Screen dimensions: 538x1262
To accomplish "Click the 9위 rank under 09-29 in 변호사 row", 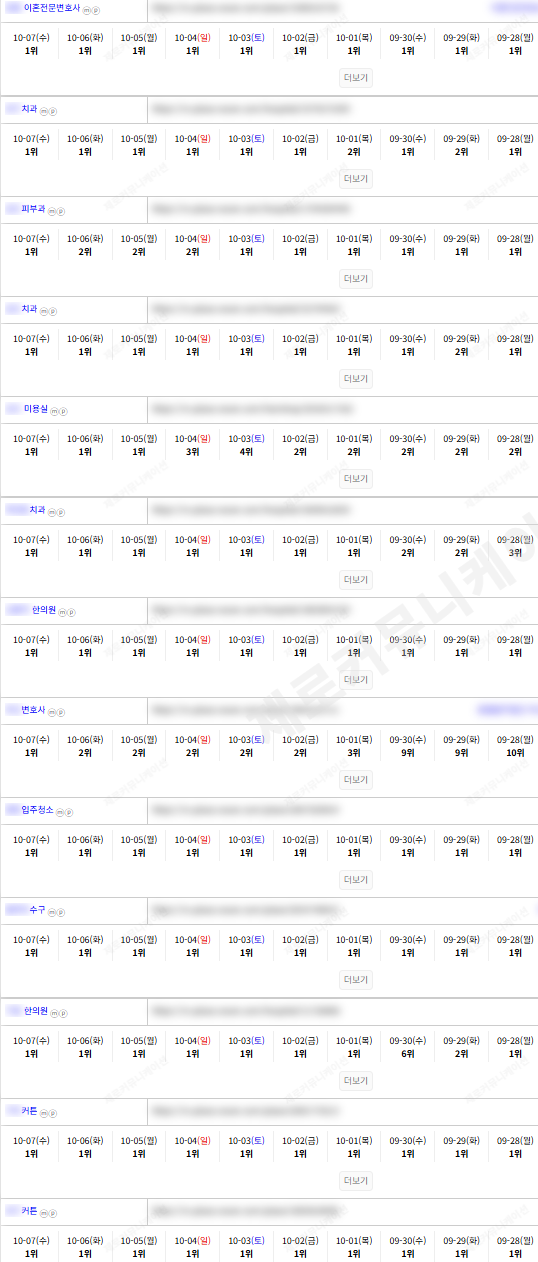I will point(461,753).
